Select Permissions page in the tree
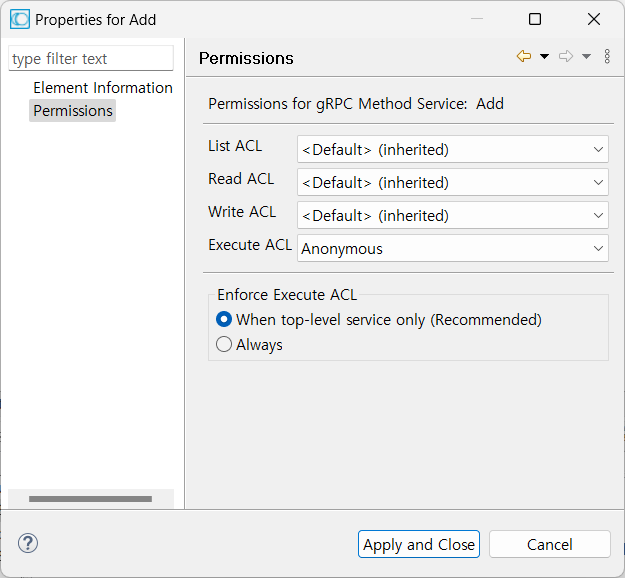This screenshot has width=625, height=578. pyautogui.click(x=72, y=111)
